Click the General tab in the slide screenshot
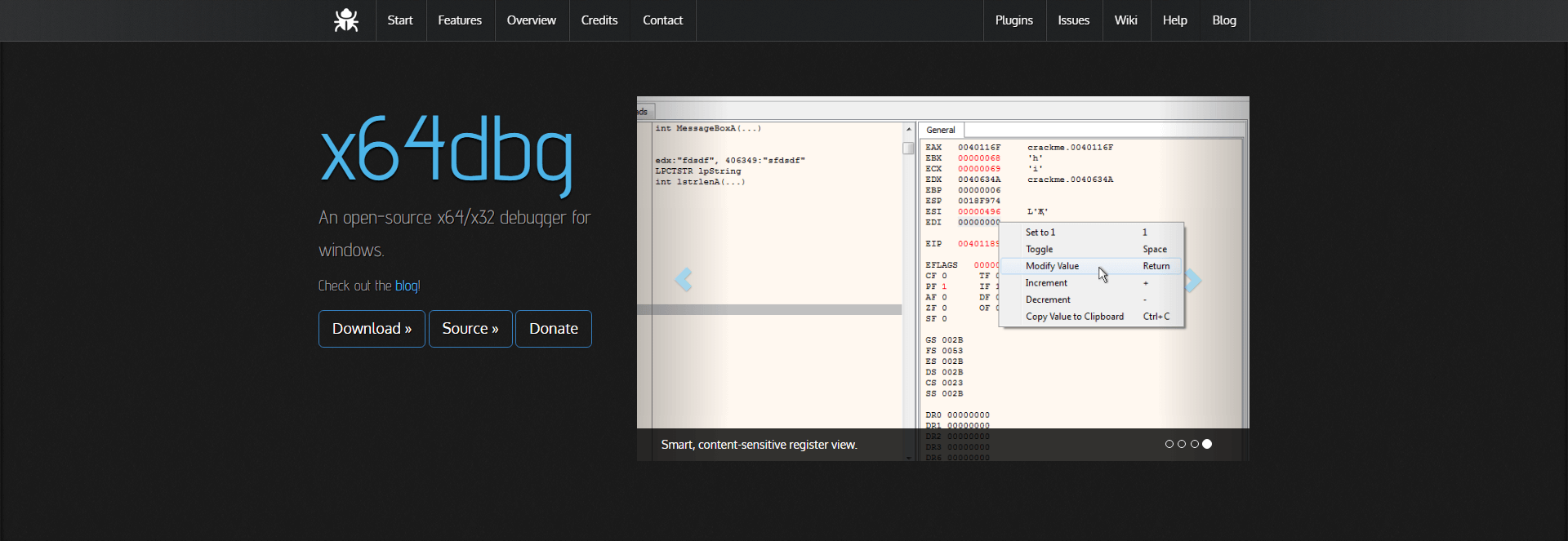The width and height of the screenshot is (1568, 541). coord(941,130)
